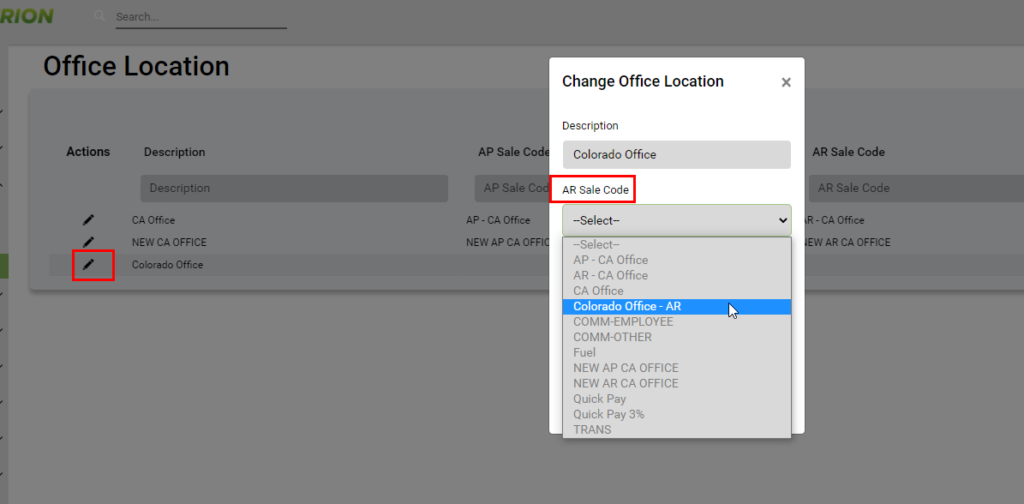Click the Office Location page heading
This screenshot has width=1024, height=504.
(x=136, y=67)
